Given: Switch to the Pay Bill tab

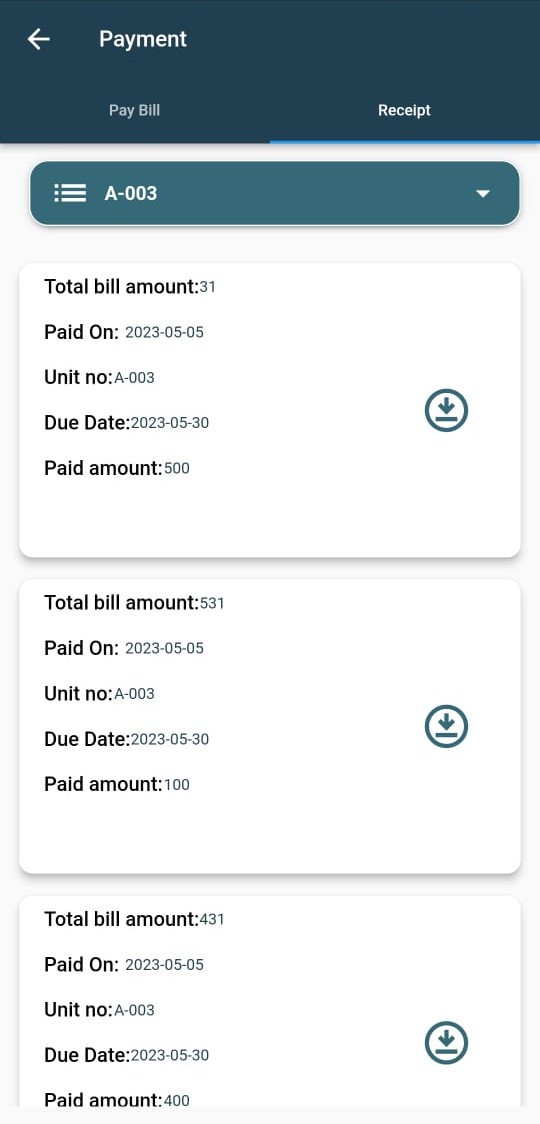Looking at the screenshot, I should point(134,110).
